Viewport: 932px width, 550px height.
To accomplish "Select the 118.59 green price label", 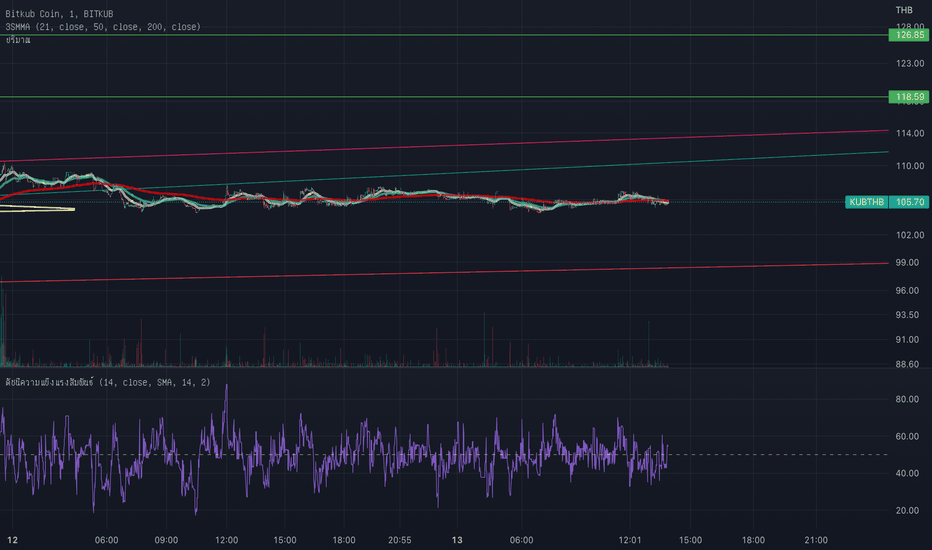I will (909, 97).
